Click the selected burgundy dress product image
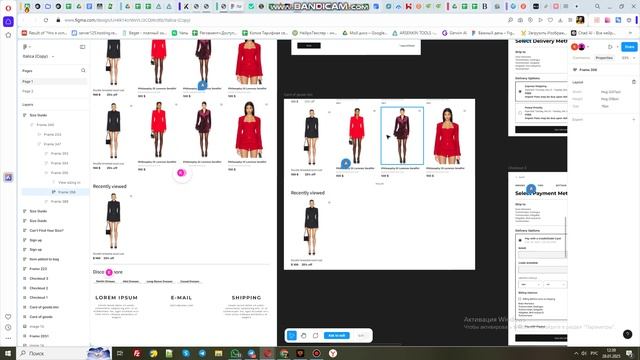640x360 pixels. 402,136
